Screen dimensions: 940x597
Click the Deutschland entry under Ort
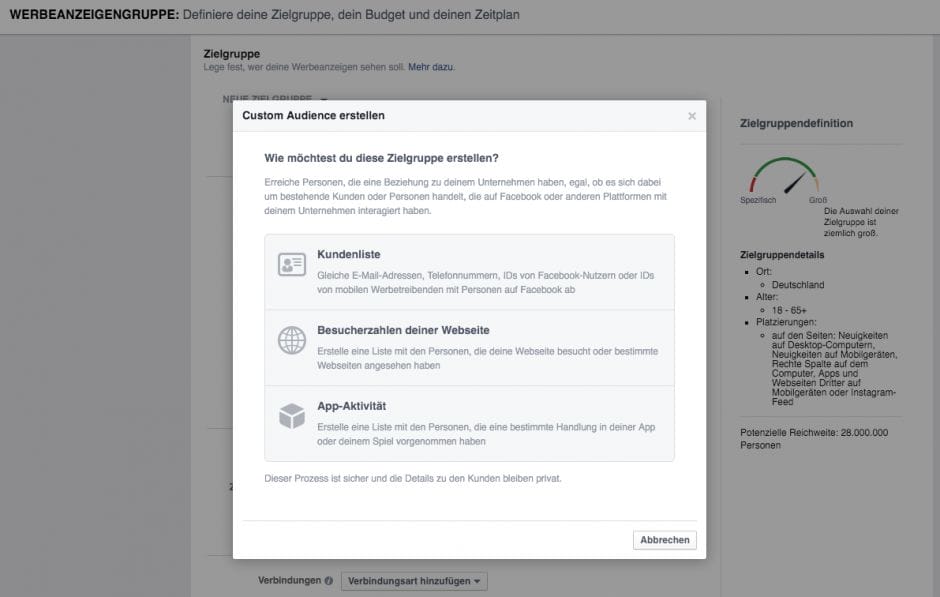click(799, 284)
